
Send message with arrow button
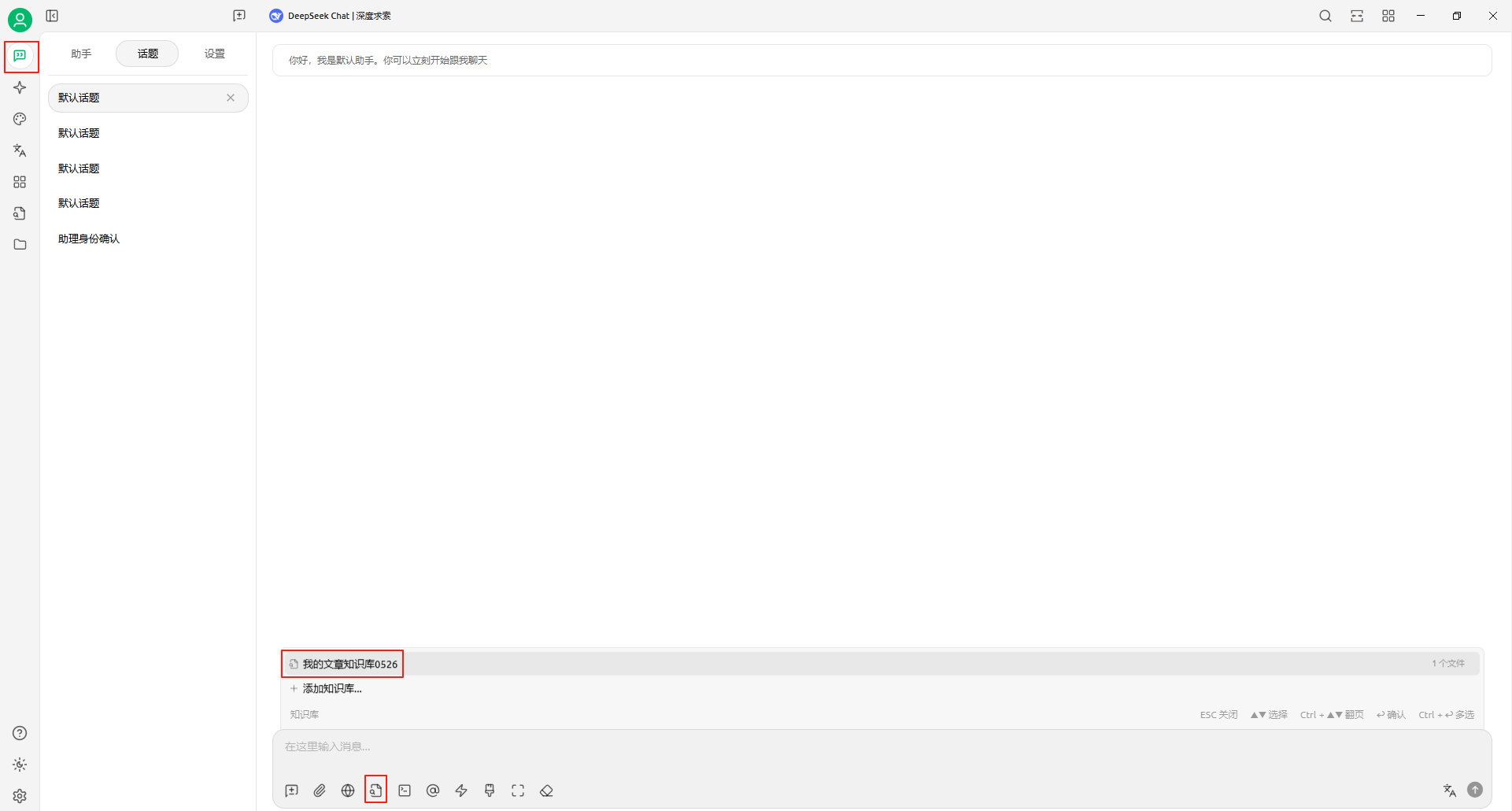coord(1475,790)
